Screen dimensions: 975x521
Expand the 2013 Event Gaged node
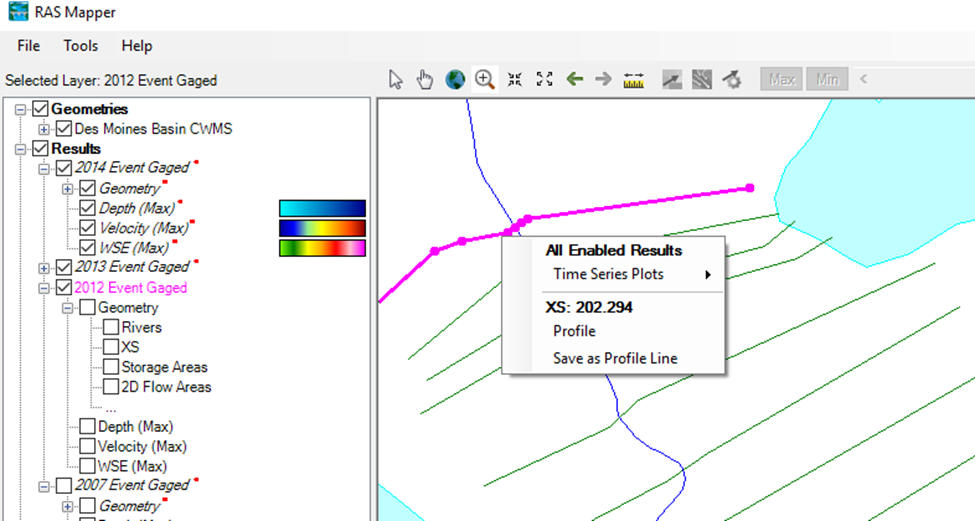(44, 268)
